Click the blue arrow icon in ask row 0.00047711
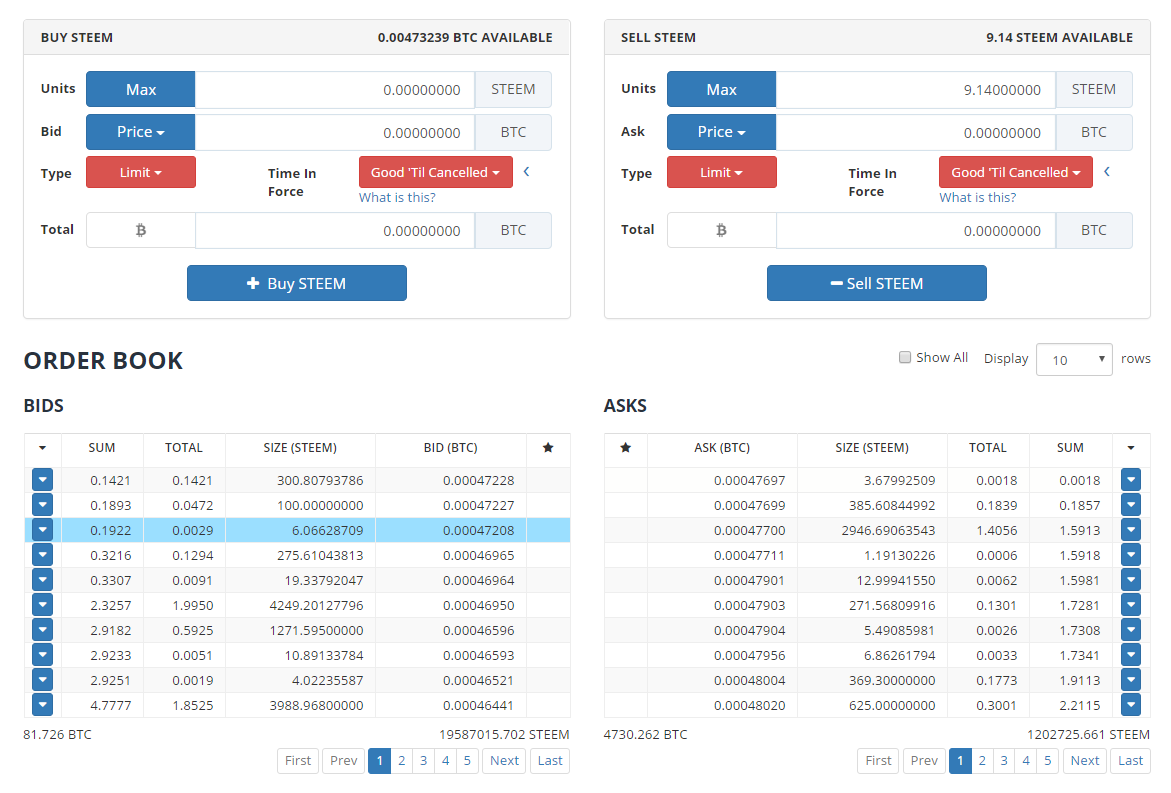Screen dimensions: 1171x793 1131,555
